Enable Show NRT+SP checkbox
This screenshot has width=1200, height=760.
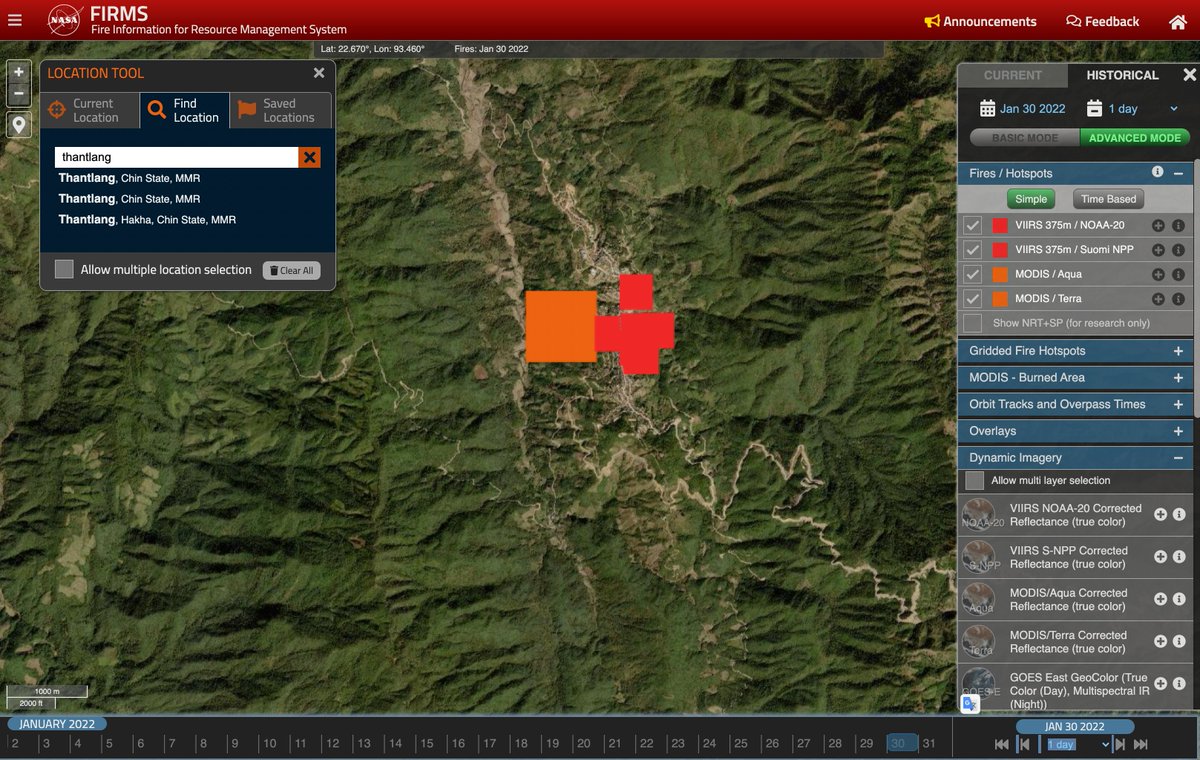(972, 323)
